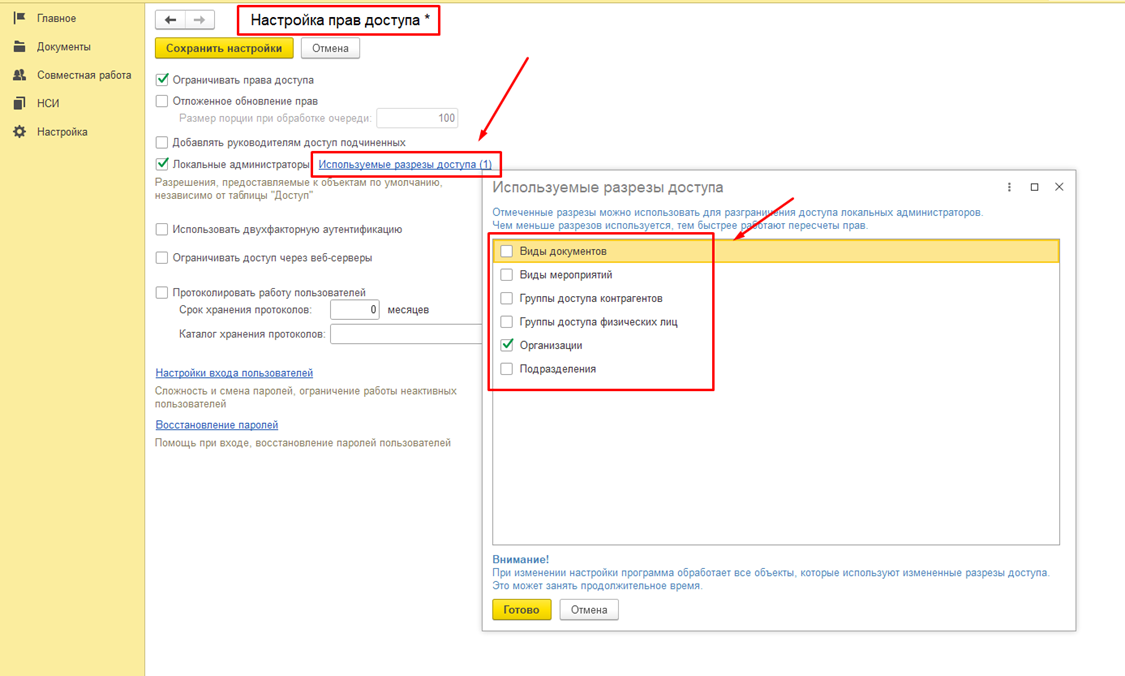Viewport: 1125px width, 676px height.
Task: Select the Группы доступа контрагентов row text
Action: [591, 299]
